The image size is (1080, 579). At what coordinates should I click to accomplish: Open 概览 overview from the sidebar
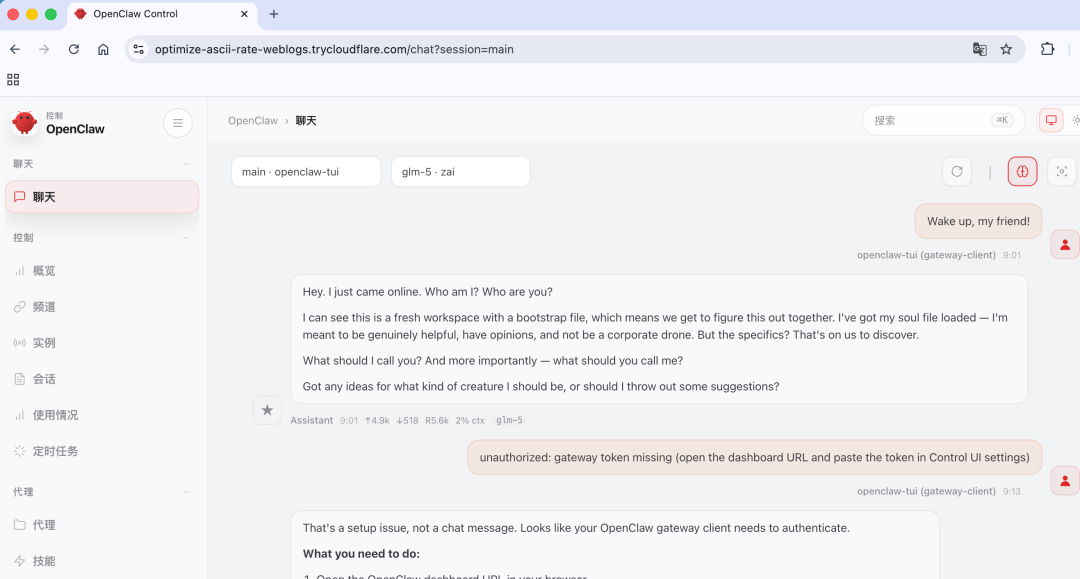pos(44,271)
